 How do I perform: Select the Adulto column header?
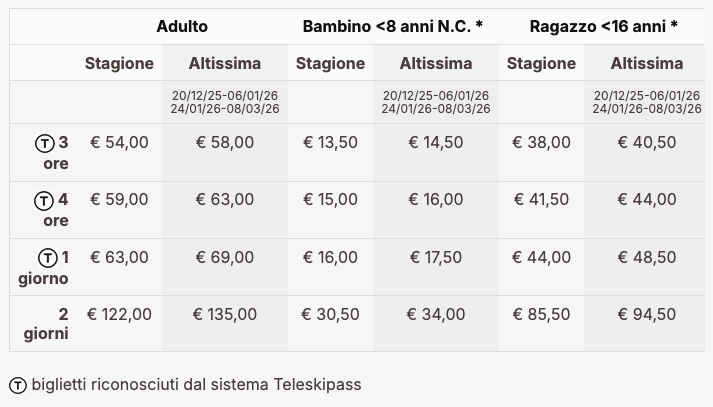[x=182, y=26]
